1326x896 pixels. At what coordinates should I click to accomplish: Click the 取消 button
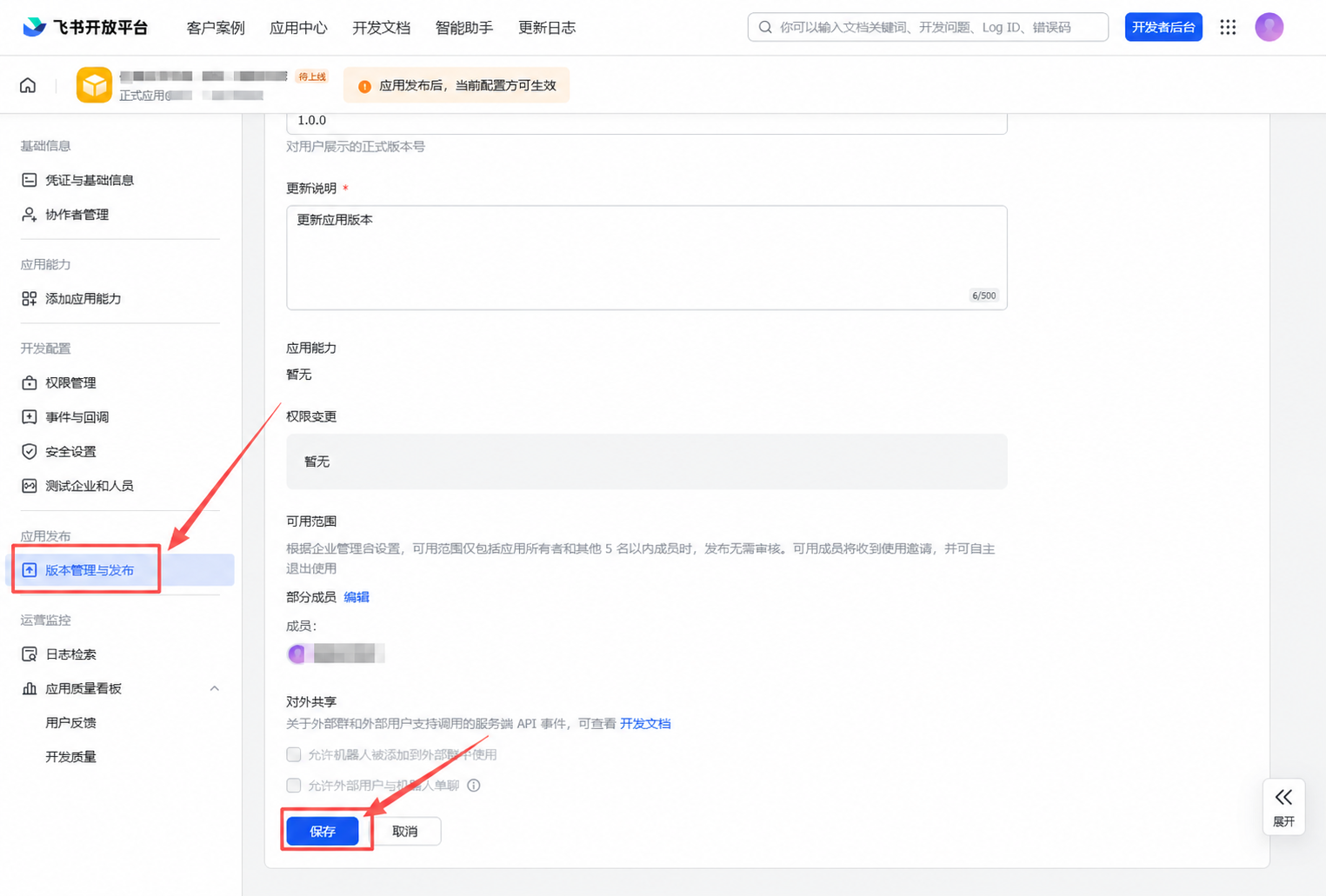click(x=405, y=832)
